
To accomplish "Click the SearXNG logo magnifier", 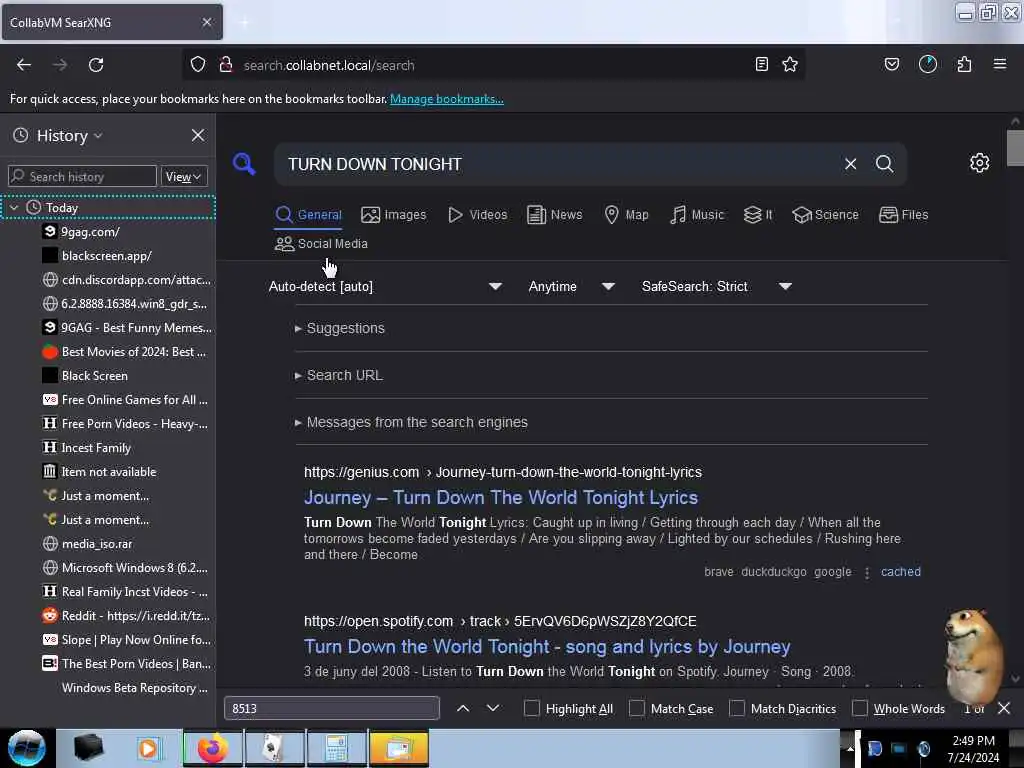I will [x=244, y=163].
